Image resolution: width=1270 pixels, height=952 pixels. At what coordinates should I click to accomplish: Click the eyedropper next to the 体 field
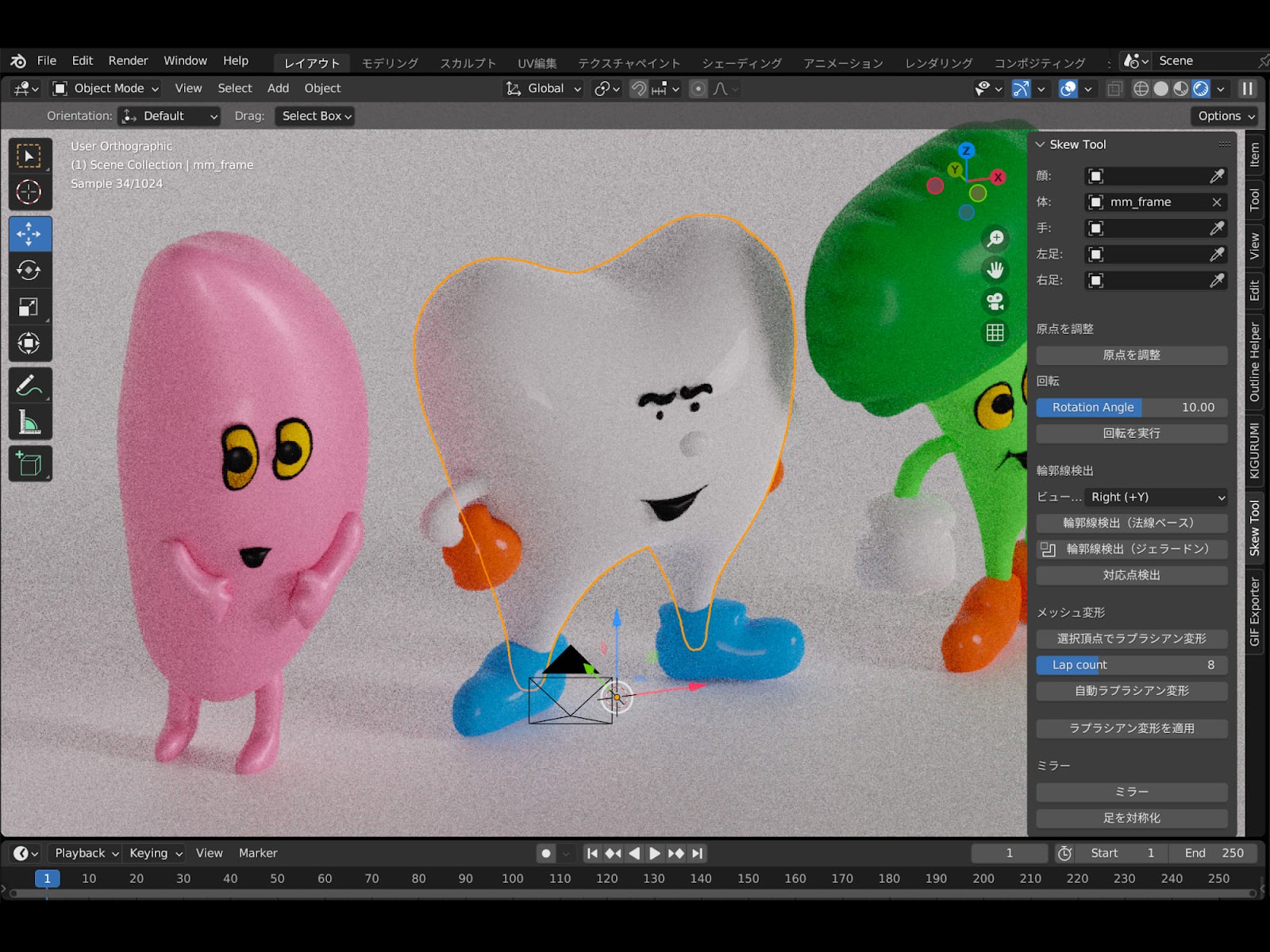(x=1218, y=202)
